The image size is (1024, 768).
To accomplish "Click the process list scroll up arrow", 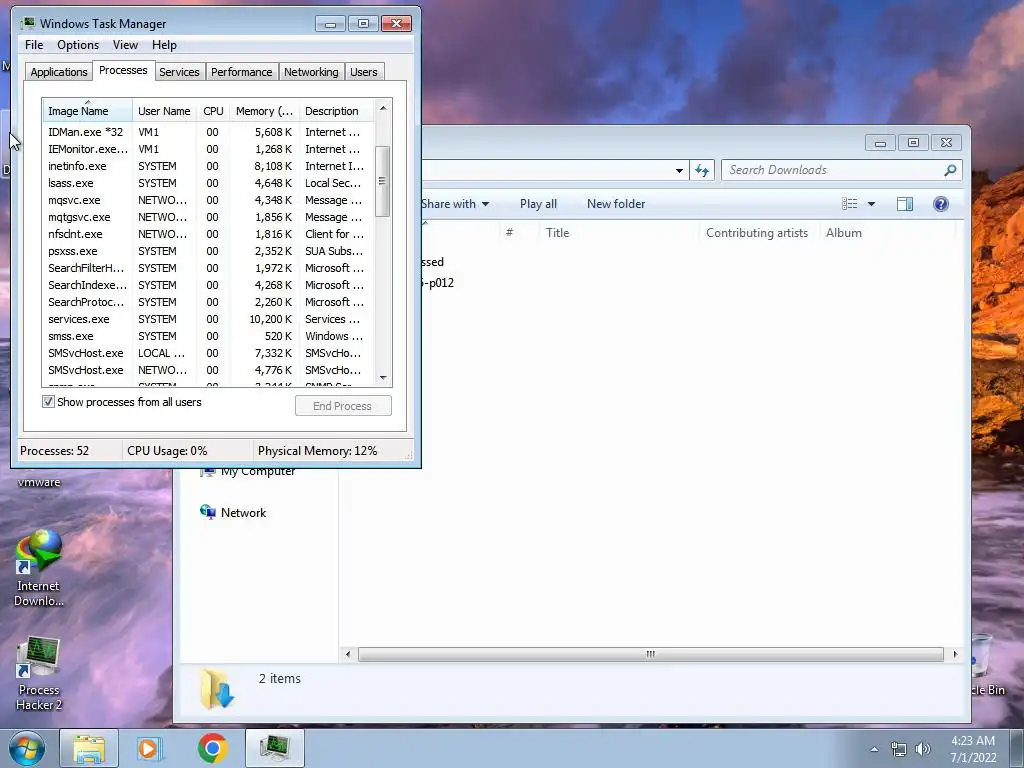I will click(x=383, y=108).
